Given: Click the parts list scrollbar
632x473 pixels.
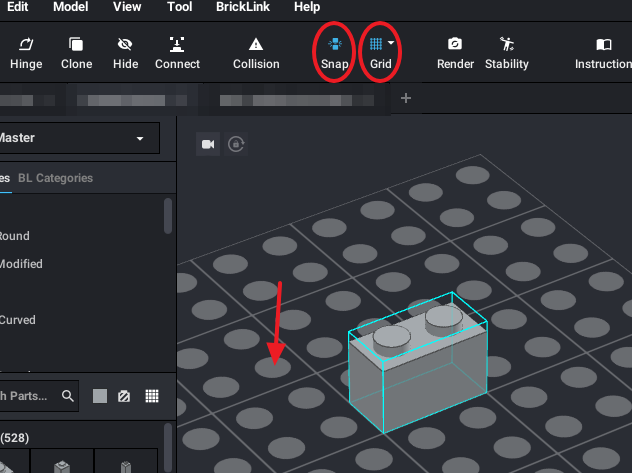Looking at the screenshot, I should pos(168,448).
